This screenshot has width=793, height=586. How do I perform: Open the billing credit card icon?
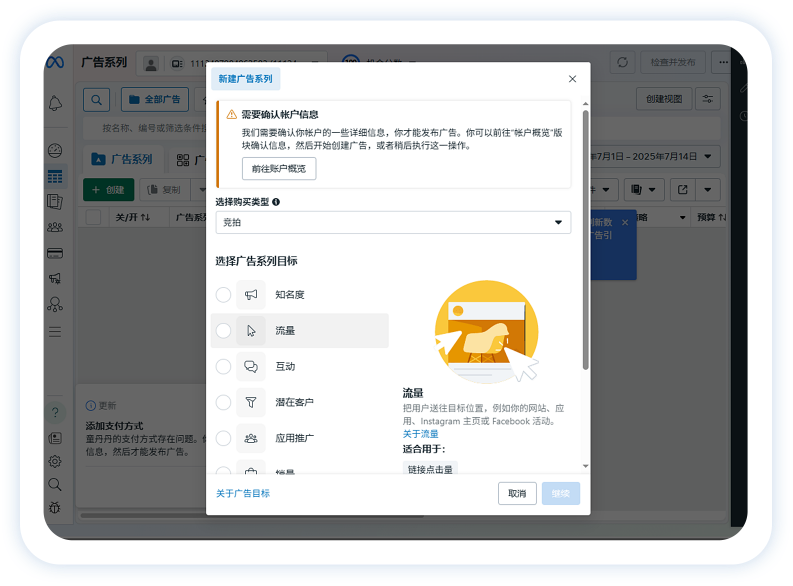[55, 253]
